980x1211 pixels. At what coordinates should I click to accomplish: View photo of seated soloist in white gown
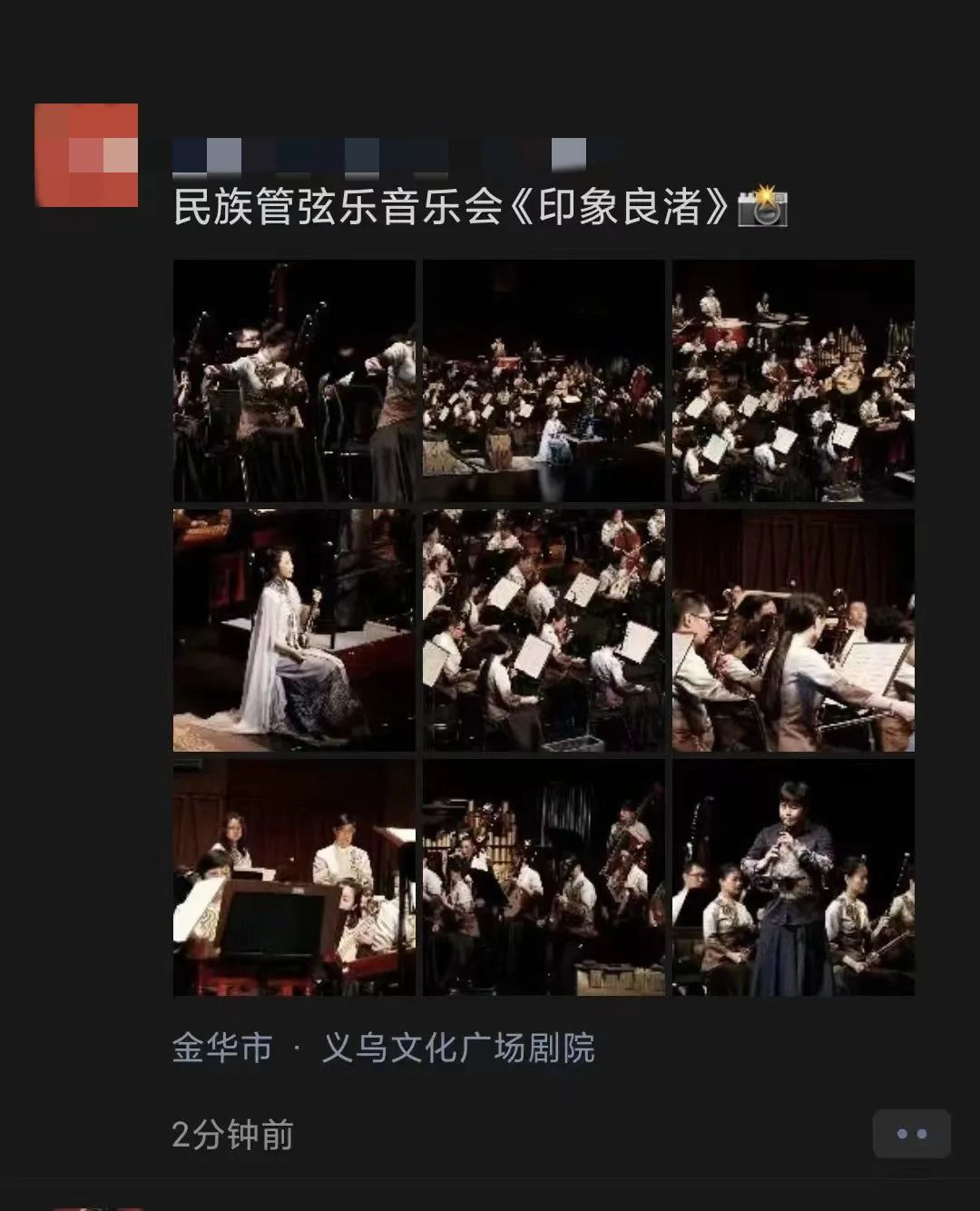coord(294,630)
